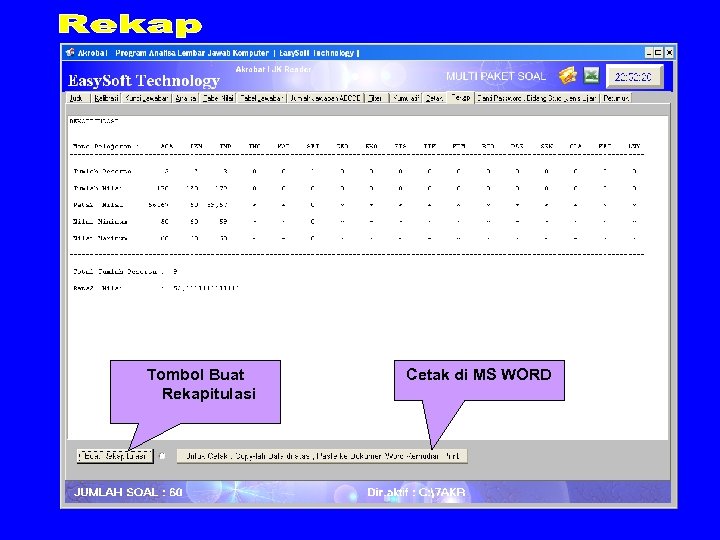
Task: Click the Nilai Maximum row label
Action: [100, 238]
